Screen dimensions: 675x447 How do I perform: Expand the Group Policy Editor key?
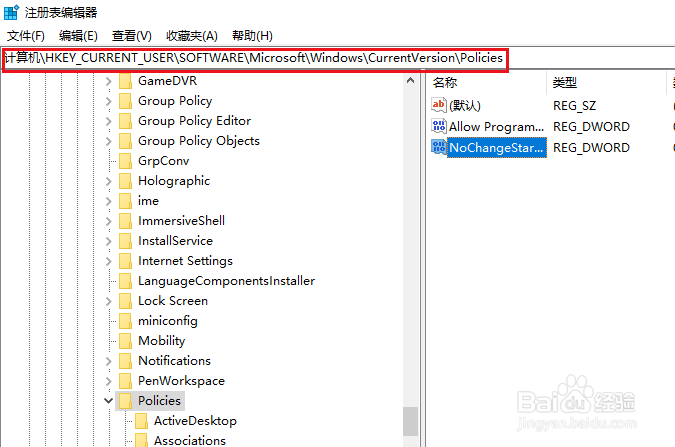pyautogui.click(x=108, y=121)
